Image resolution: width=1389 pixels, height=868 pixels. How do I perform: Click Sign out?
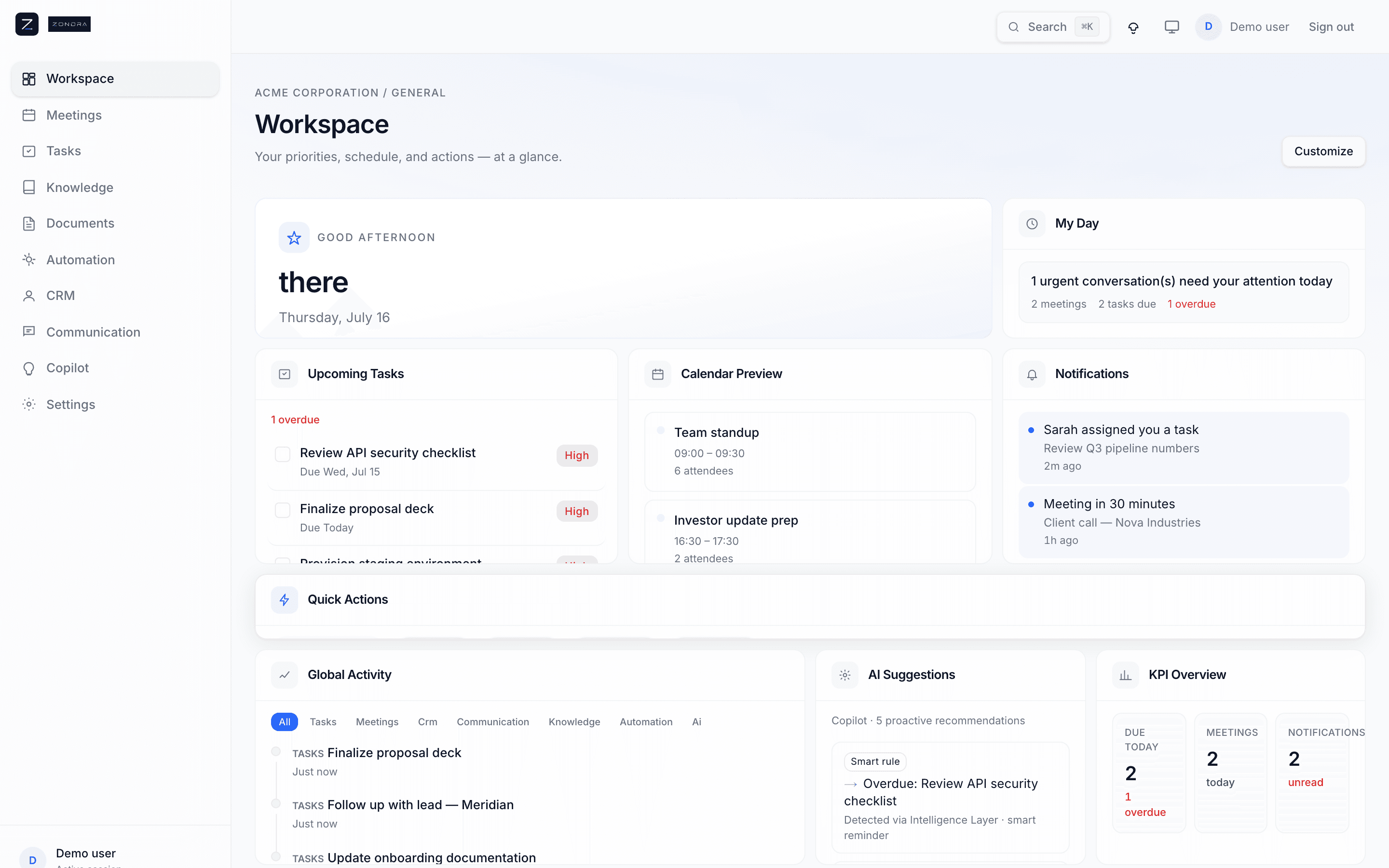click(x=1331, y=27)
